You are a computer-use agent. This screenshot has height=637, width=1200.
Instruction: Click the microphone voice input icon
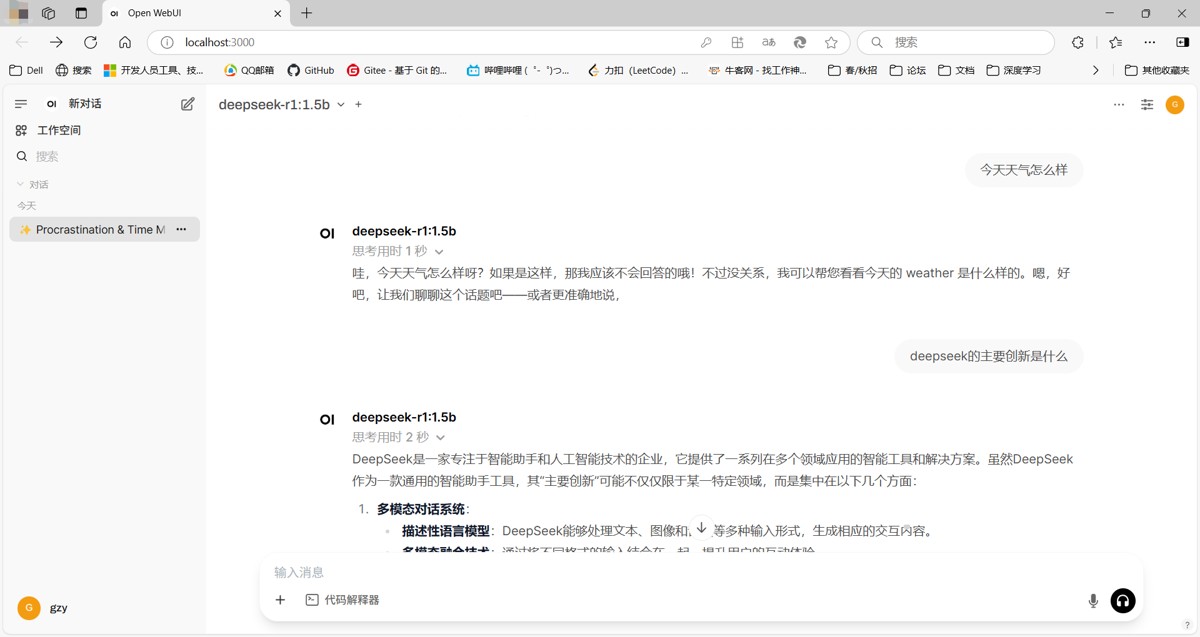1093,600
